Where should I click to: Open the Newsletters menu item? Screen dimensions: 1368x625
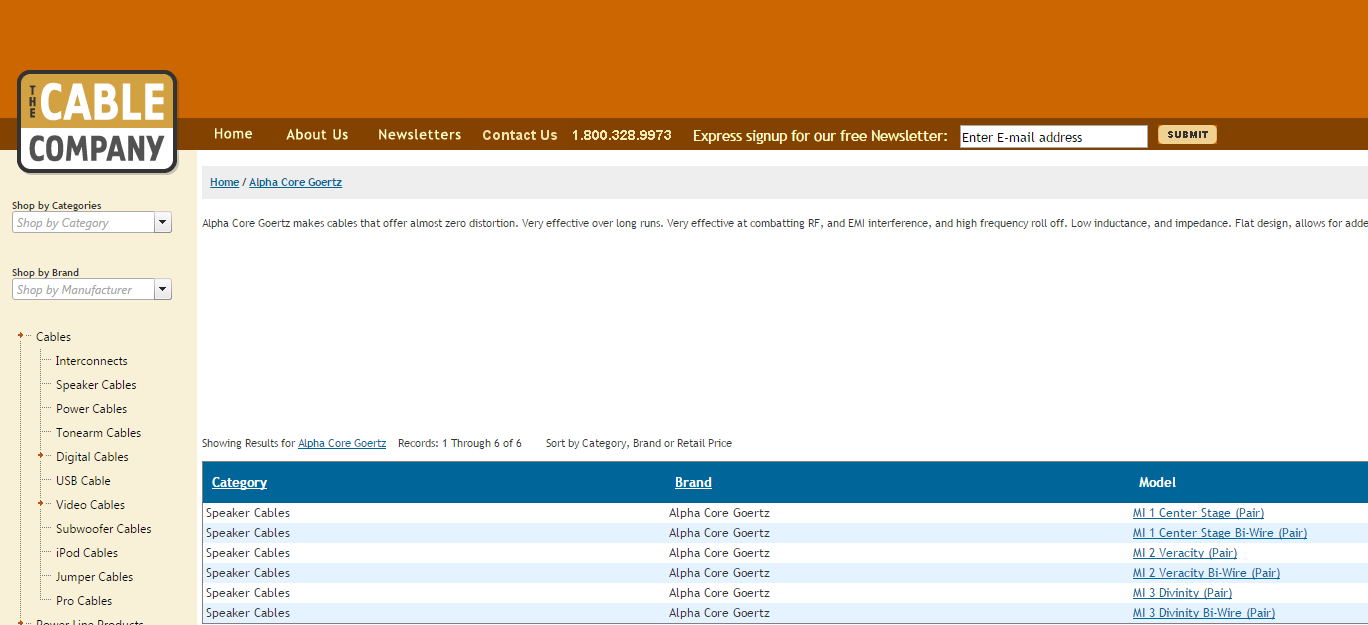pos(419,135)
